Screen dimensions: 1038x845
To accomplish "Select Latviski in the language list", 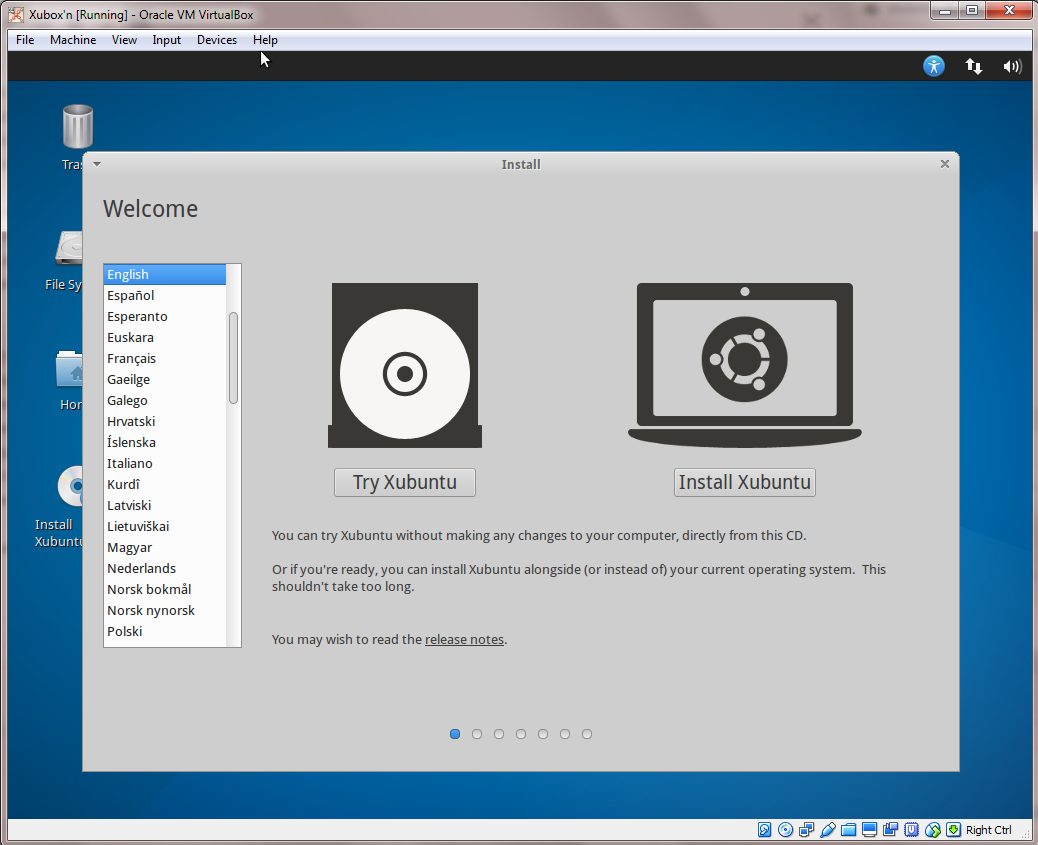I will 165,505.
